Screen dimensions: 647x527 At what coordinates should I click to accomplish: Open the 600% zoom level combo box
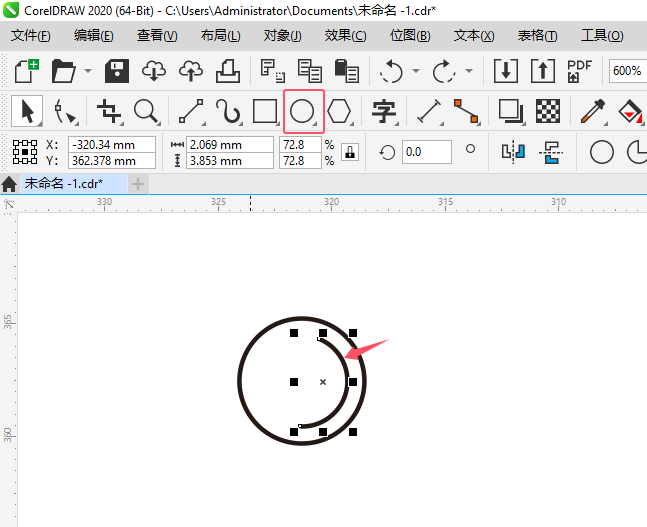coord(628,71)
